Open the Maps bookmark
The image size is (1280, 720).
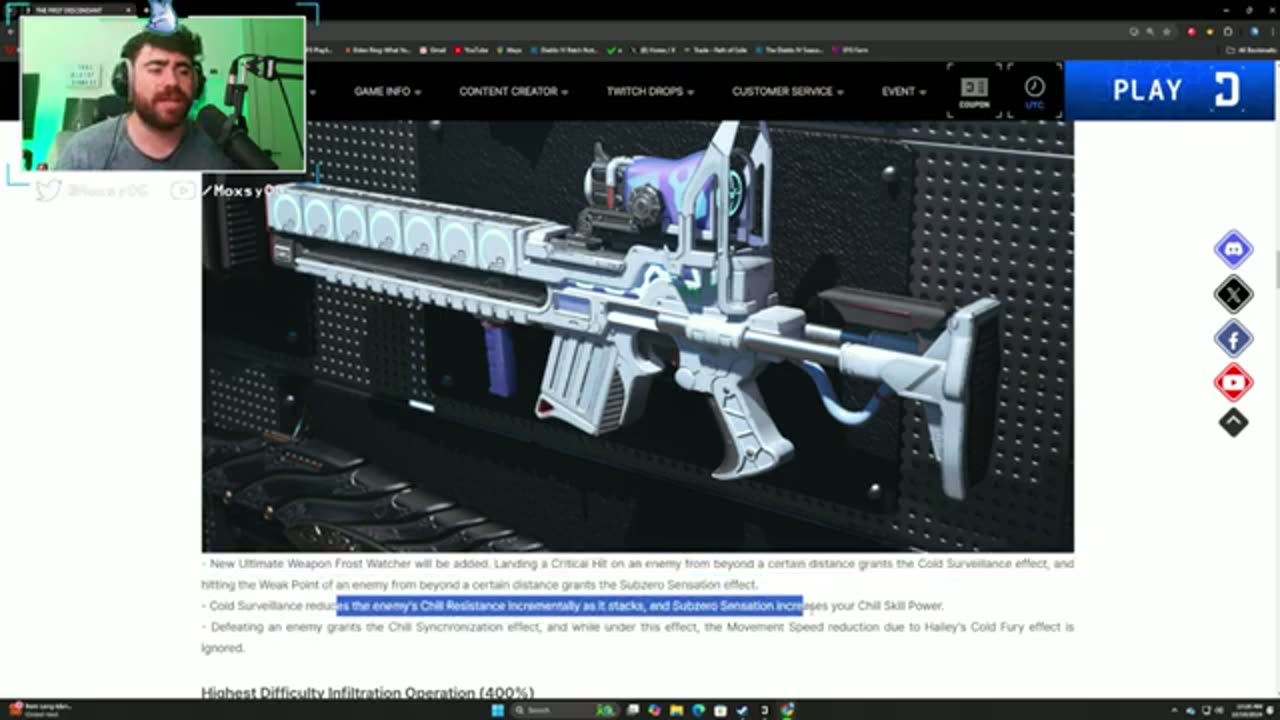click(x=510, y=50)
